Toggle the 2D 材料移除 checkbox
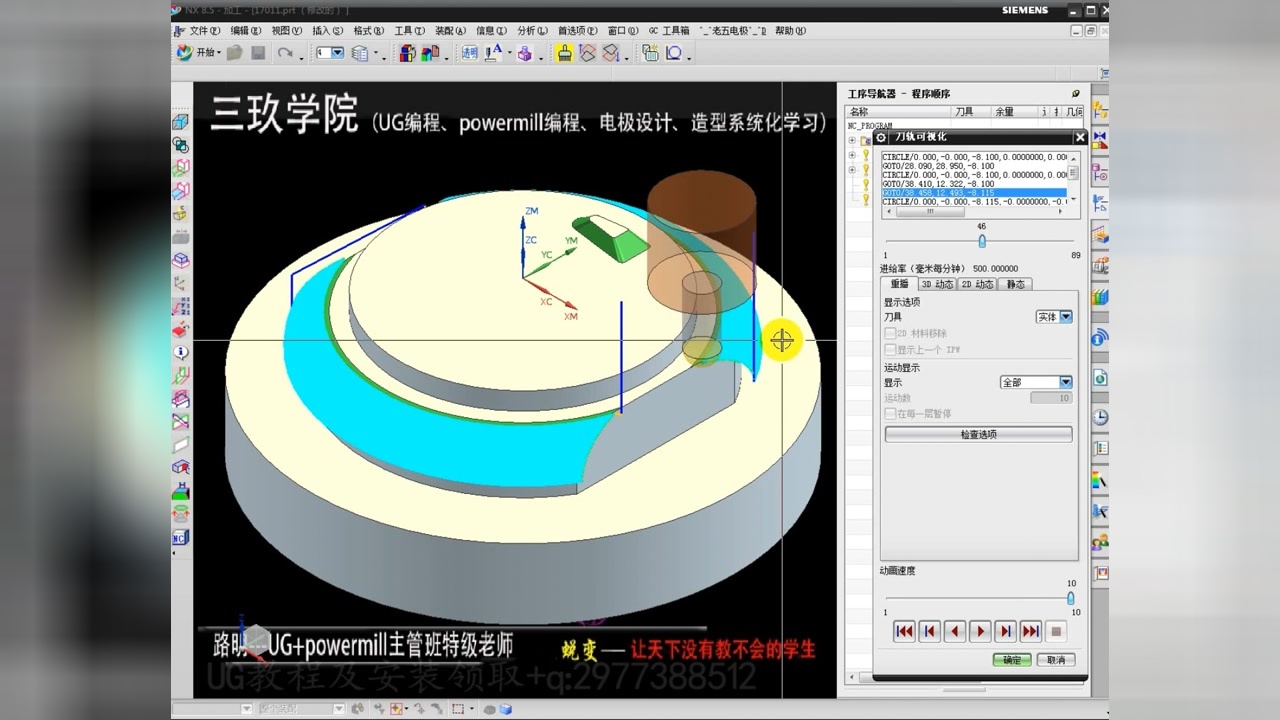This screenshot has height=720, width=1280. (x=890, y=333)
